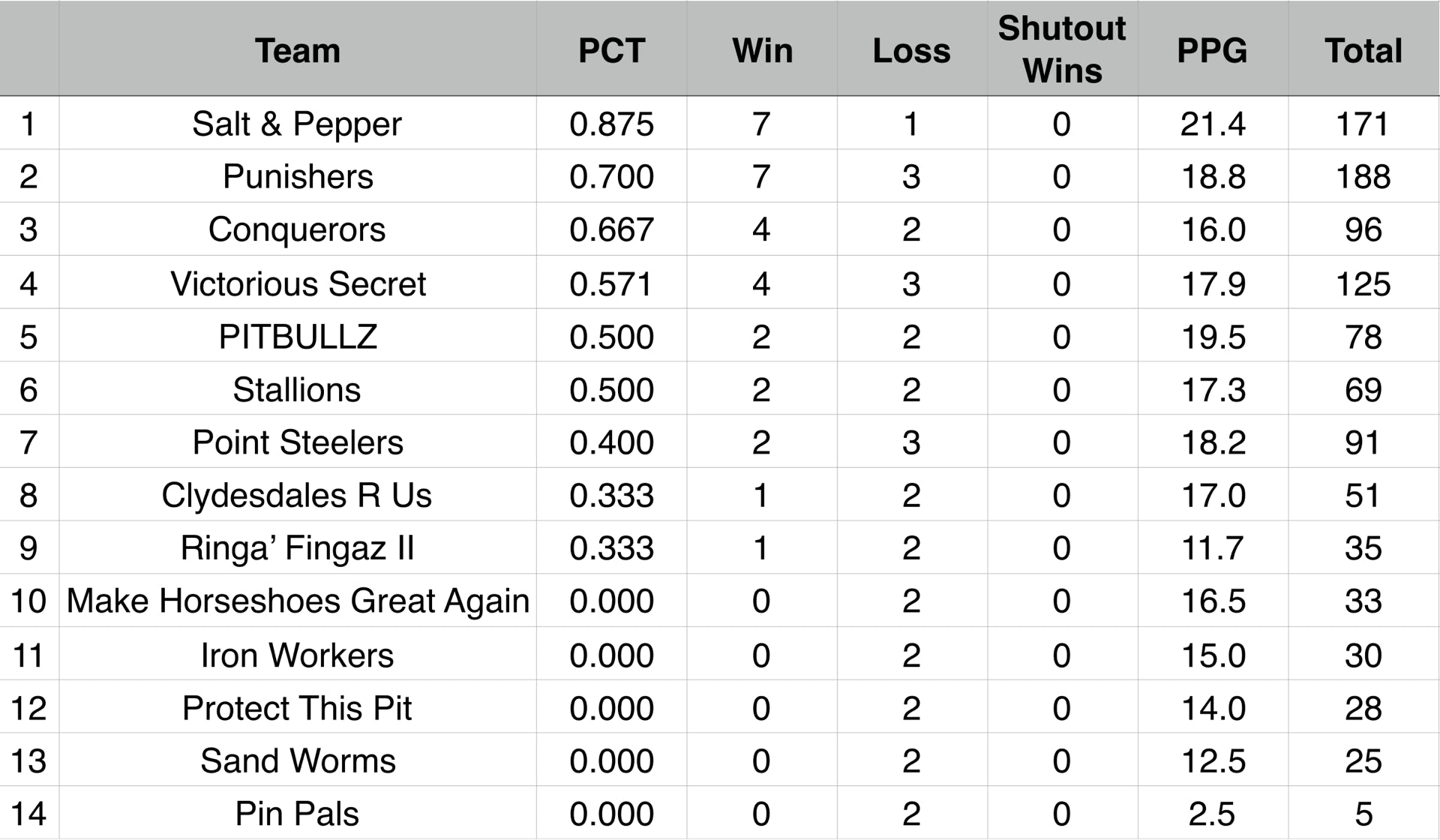Click the Clydesdales R Us cell

click(297, 496)
